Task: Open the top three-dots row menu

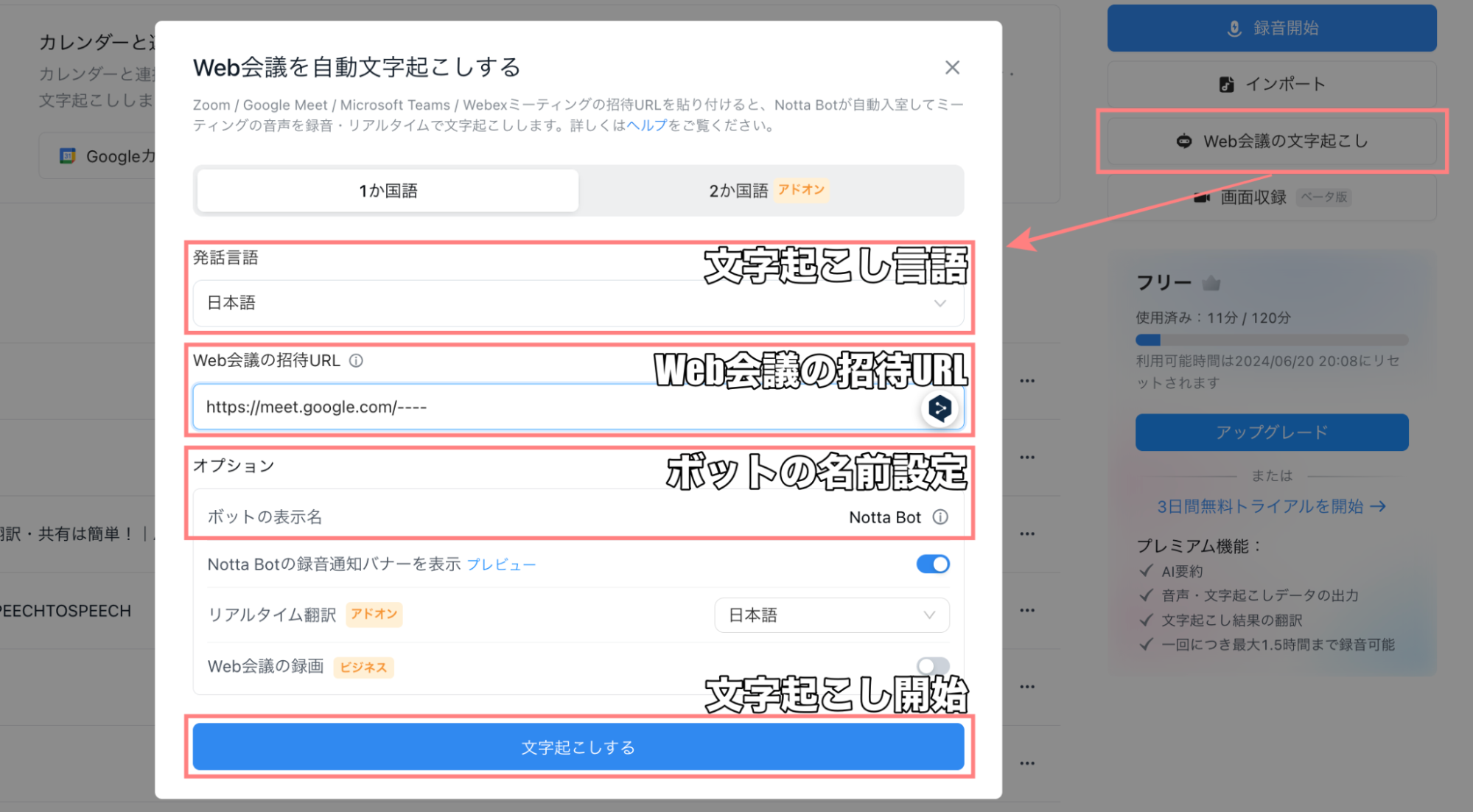Action: 1027,381
